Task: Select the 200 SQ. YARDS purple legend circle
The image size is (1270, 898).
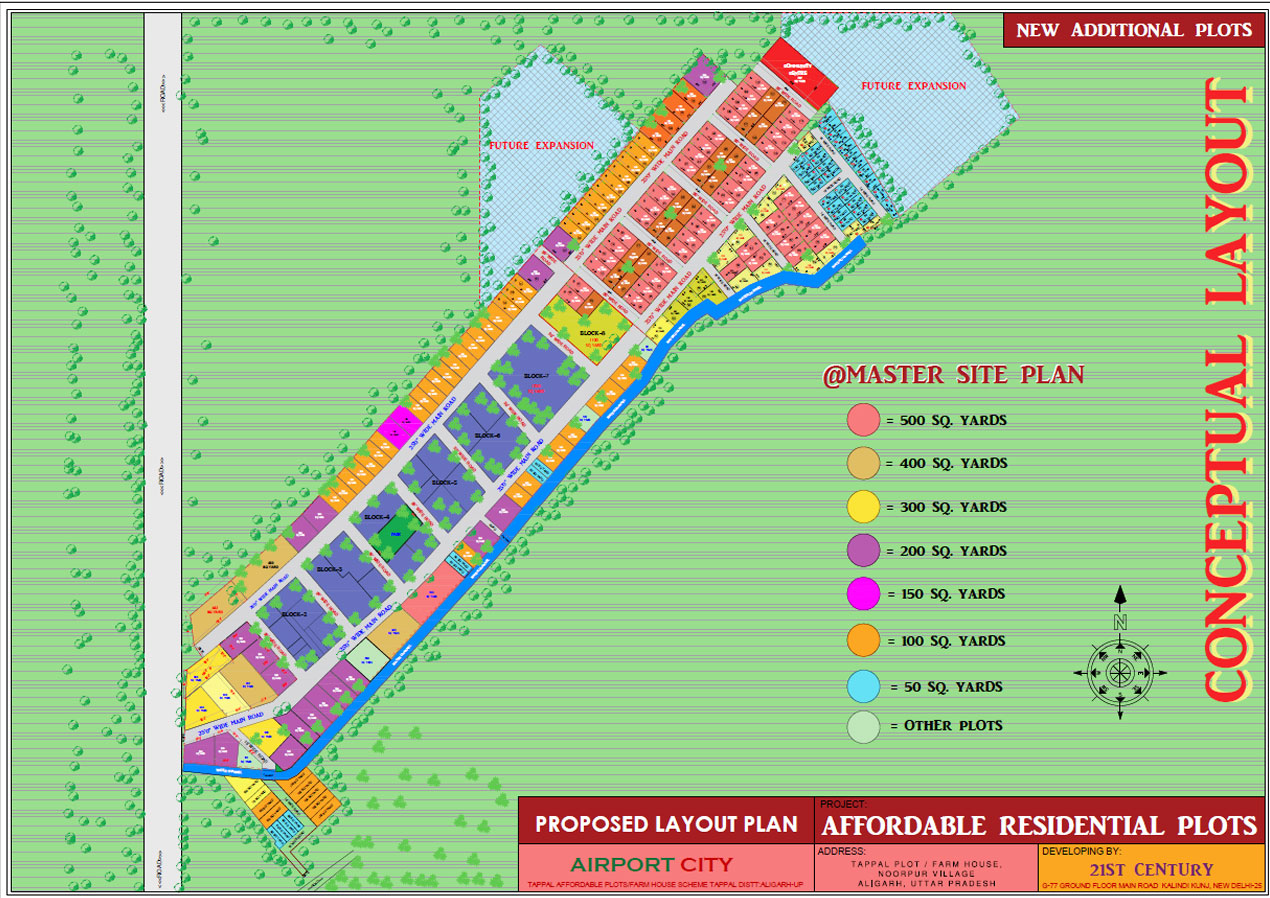Action: (862, 551)
